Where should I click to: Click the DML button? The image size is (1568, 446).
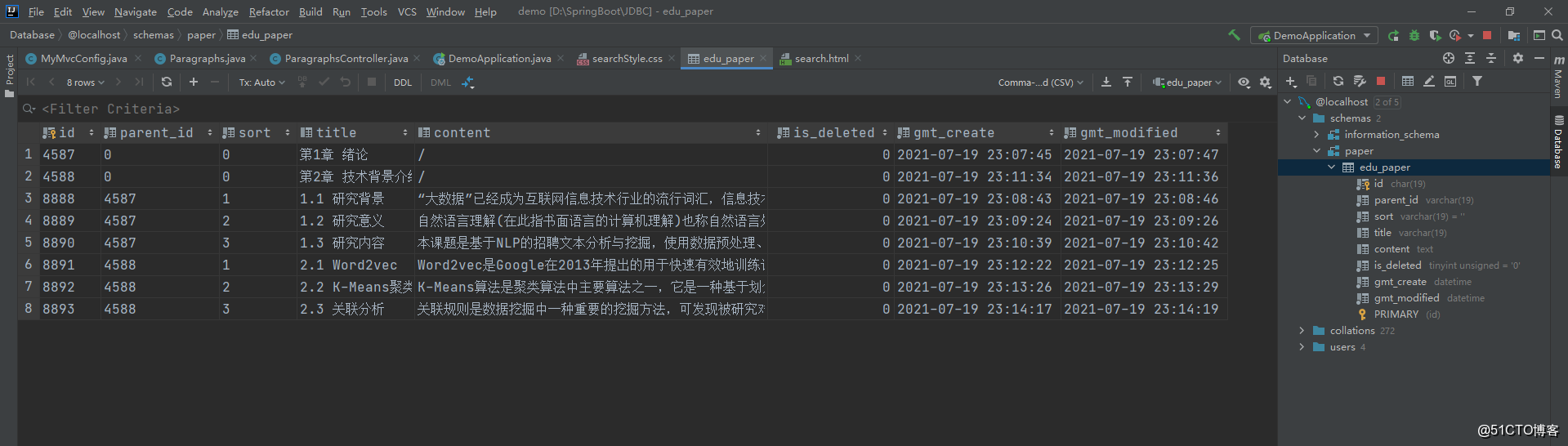coord(440,82)
